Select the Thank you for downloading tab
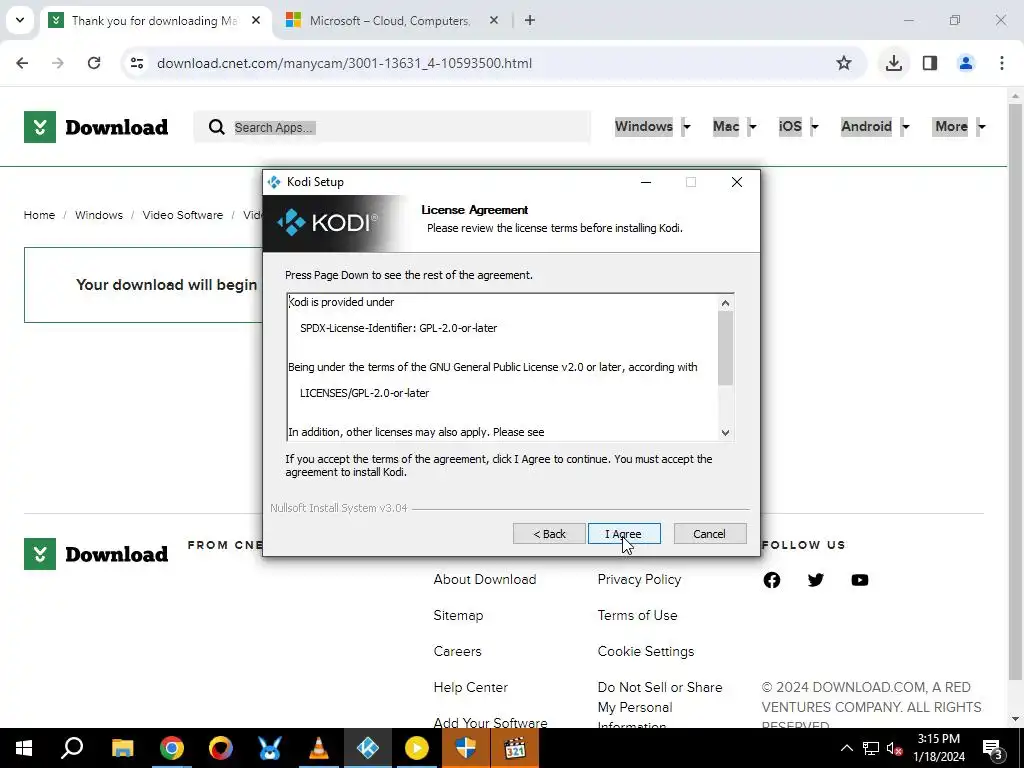 pos(154,21)
